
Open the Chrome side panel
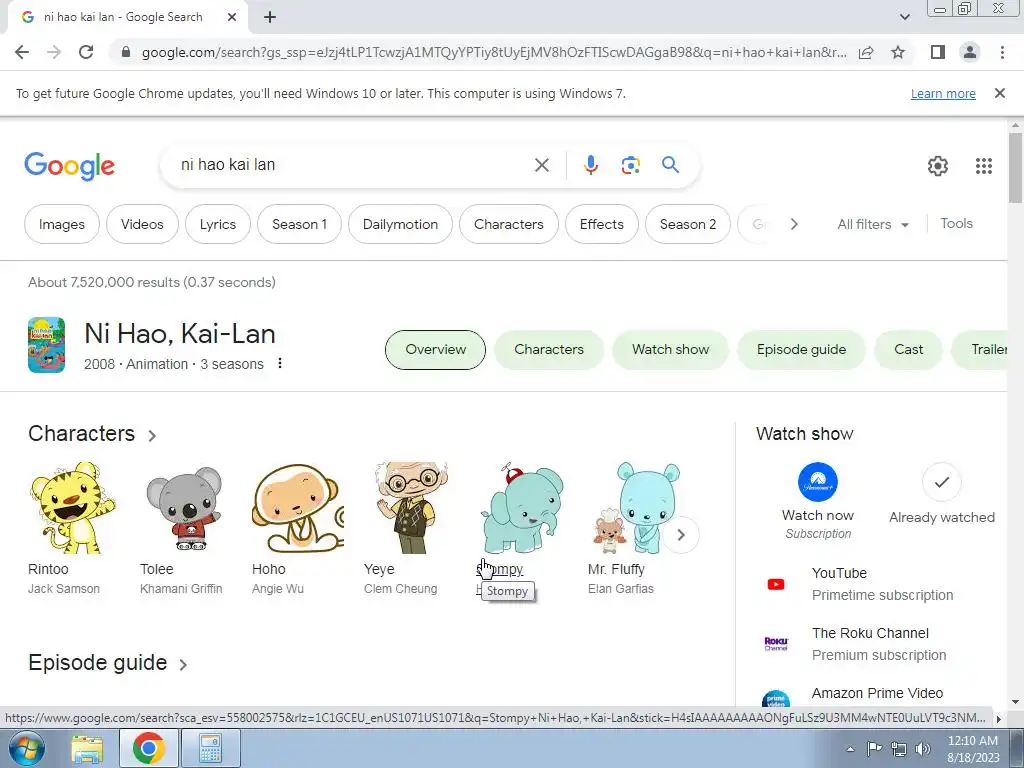938,52
